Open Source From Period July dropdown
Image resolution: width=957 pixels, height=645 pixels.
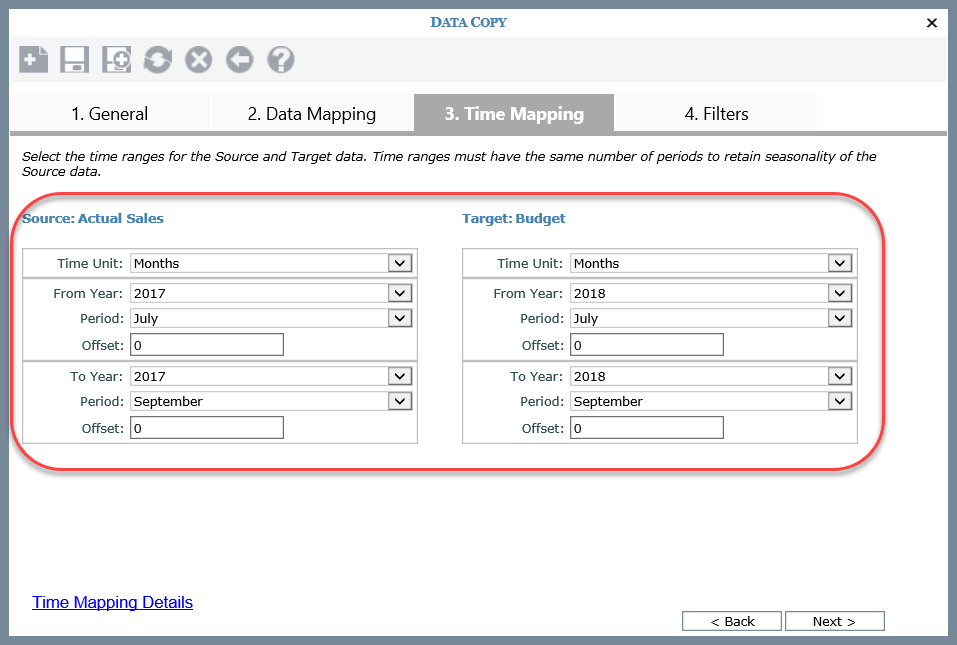(x=271, y=318)
